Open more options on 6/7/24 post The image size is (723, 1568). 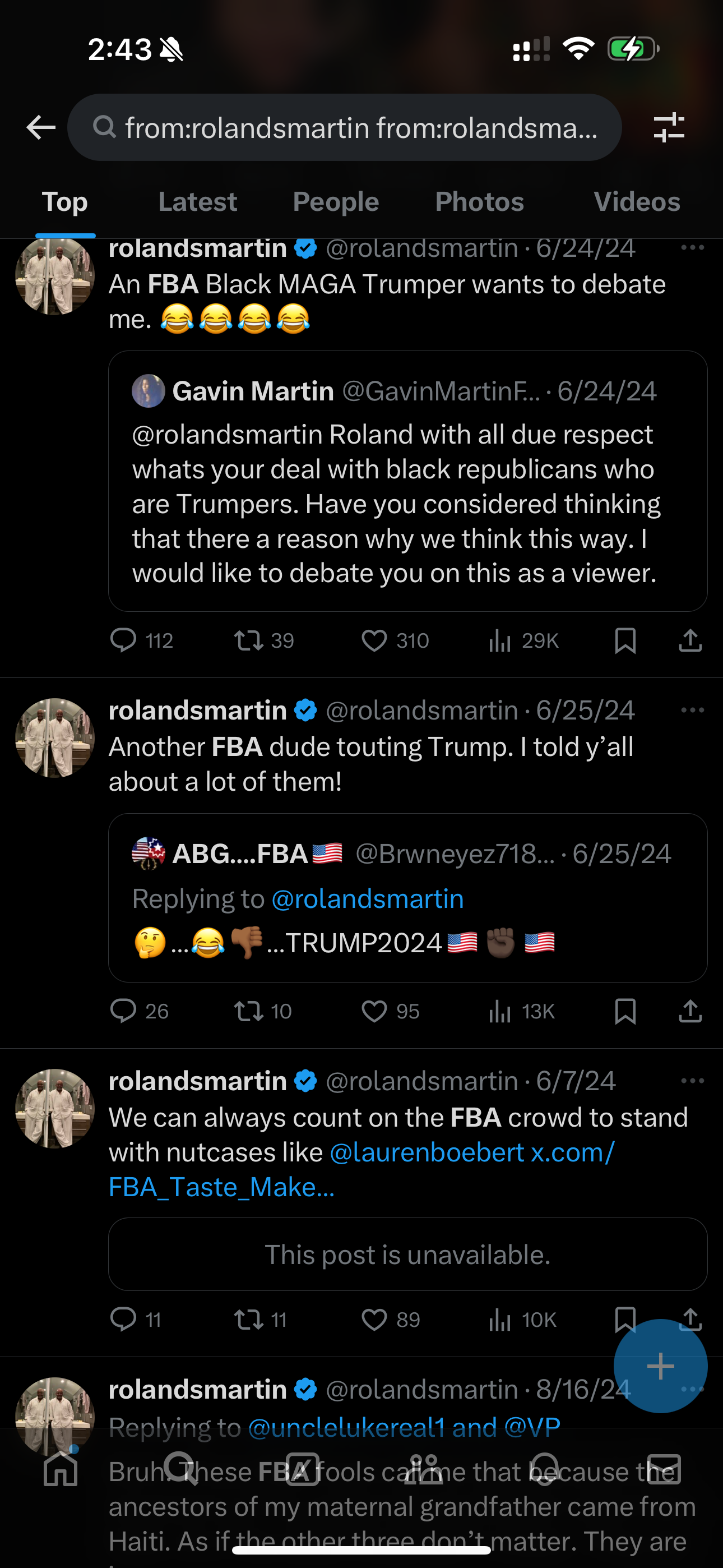click(693, 1081)
